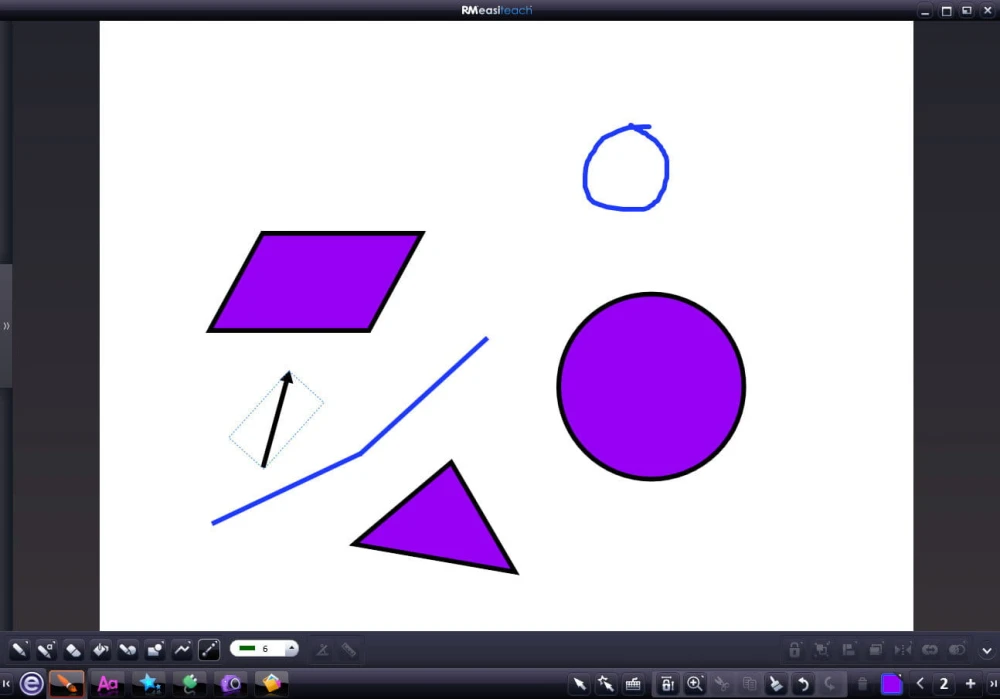Choose the magic star pointer tool
This screenshot has height=699, width=1000.
(x=606, y=684)
